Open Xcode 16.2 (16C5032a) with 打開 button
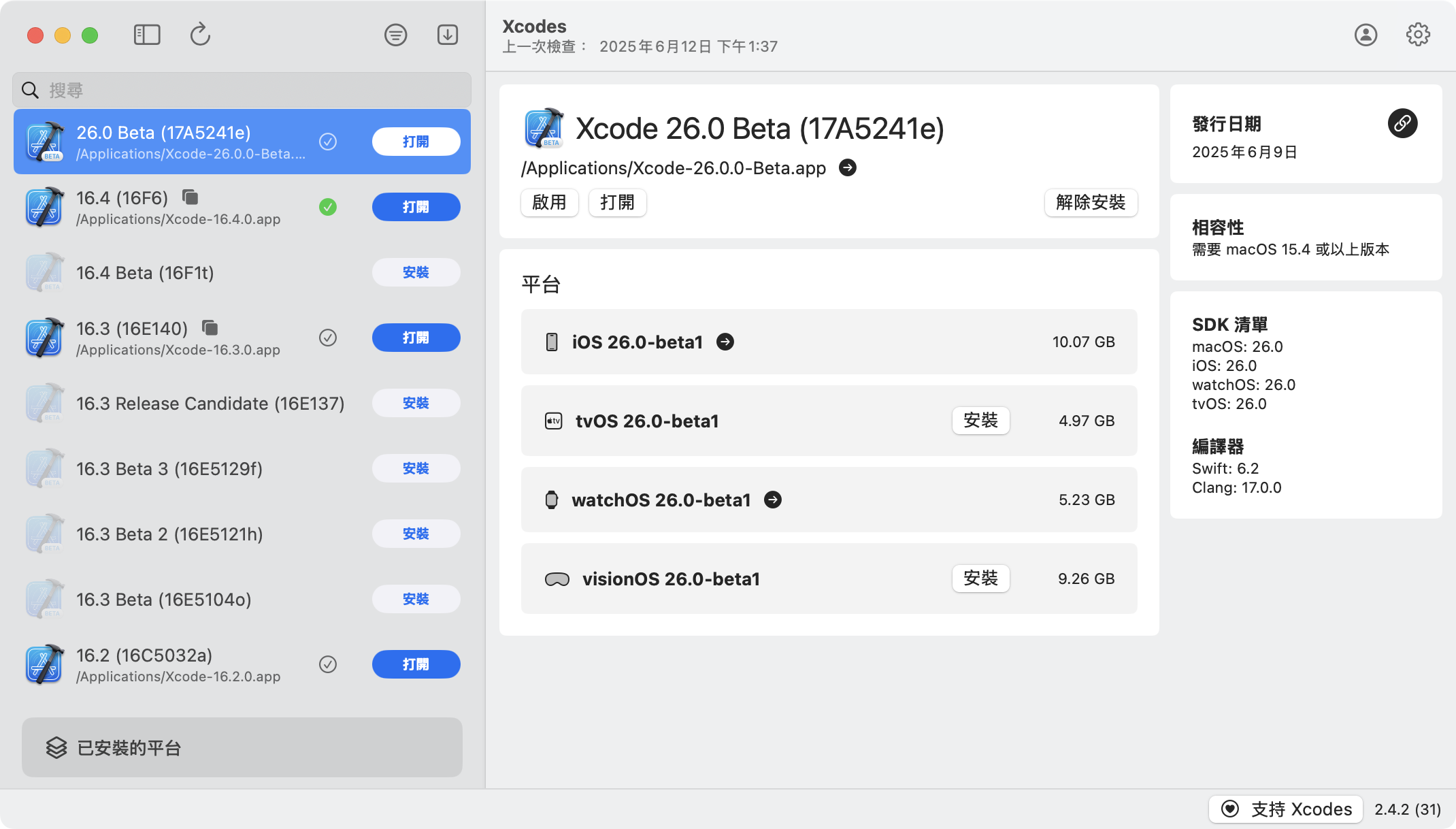The width and height of the screenshot is (1456, 829). (x=416, y=664)
